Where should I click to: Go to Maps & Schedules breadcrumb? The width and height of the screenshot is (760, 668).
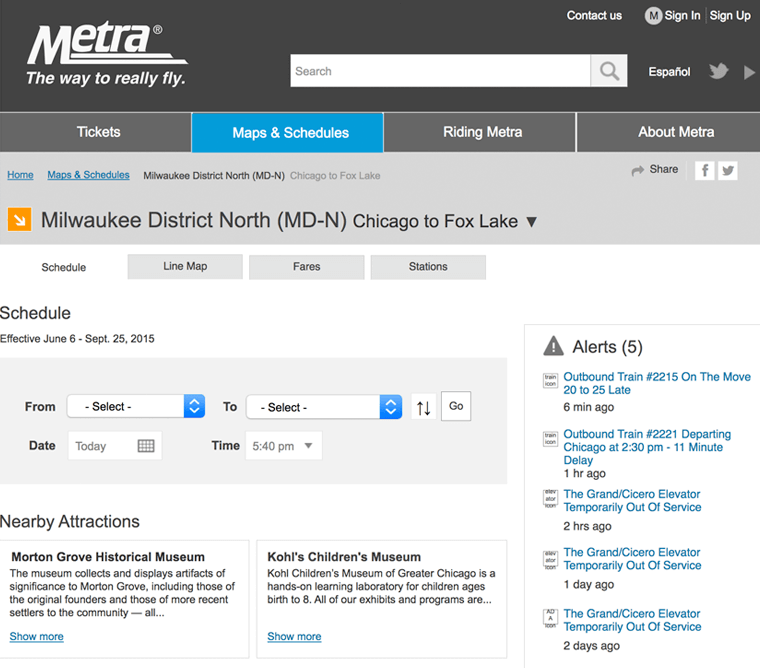88,175
